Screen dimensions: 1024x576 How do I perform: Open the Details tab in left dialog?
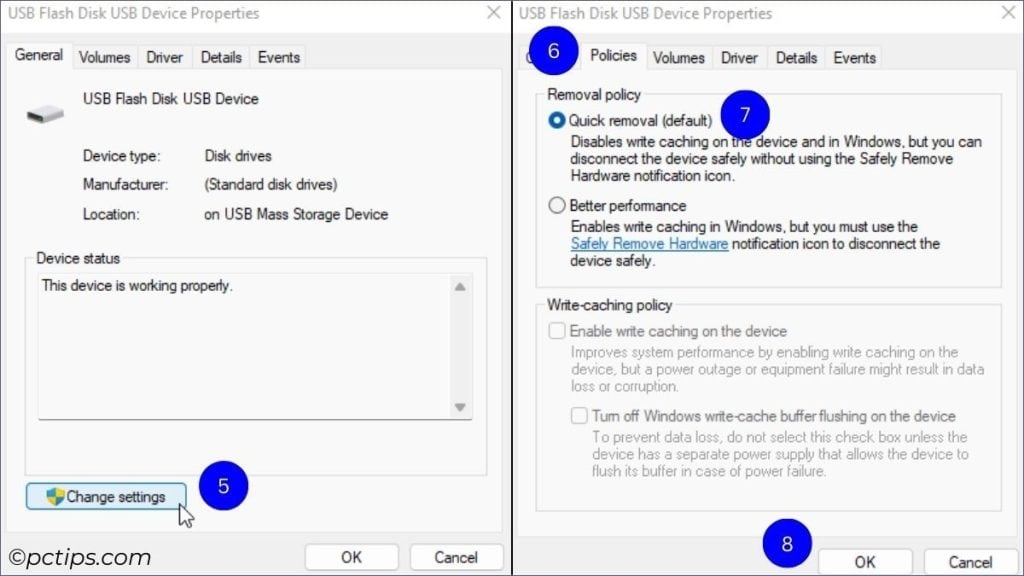click(221, 57)
